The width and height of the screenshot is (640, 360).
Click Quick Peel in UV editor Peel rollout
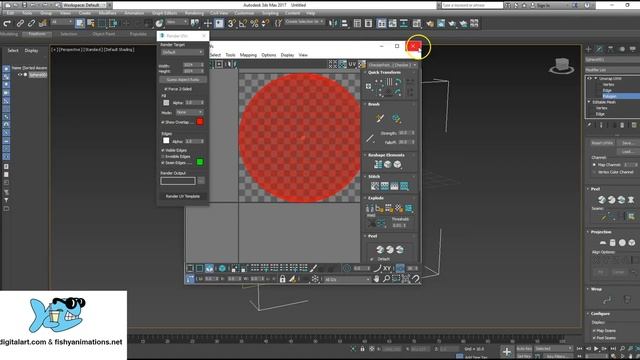click(x=380, y=249)
